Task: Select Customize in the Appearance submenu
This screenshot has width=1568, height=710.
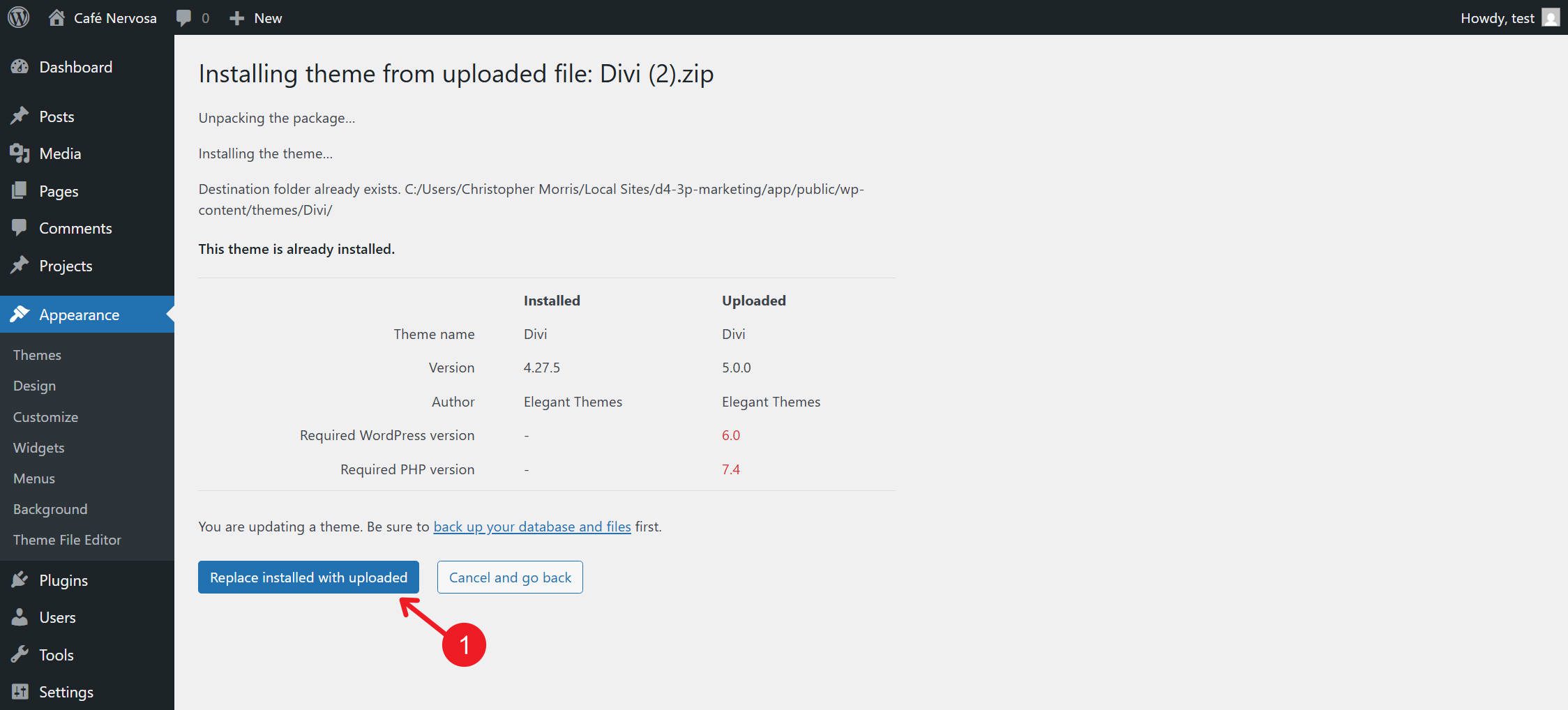Action: [45, 416]
